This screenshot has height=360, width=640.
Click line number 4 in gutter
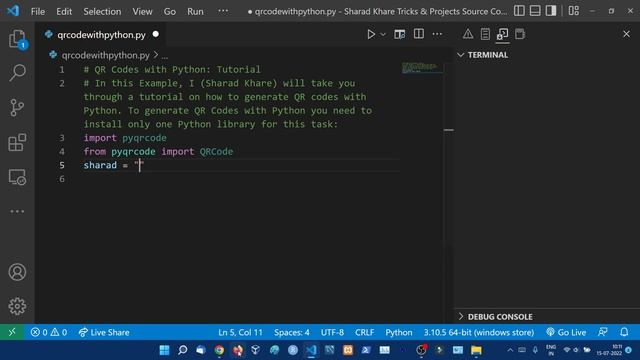coord(62,151)
